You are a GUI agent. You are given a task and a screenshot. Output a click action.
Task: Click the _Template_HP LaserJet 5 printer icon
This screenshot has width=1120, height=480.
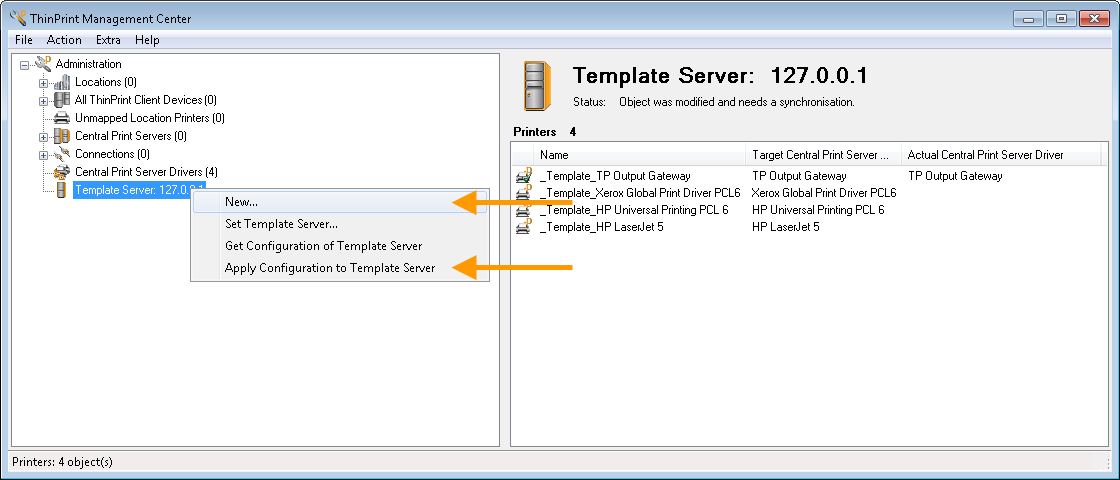[x=524, y=227]
